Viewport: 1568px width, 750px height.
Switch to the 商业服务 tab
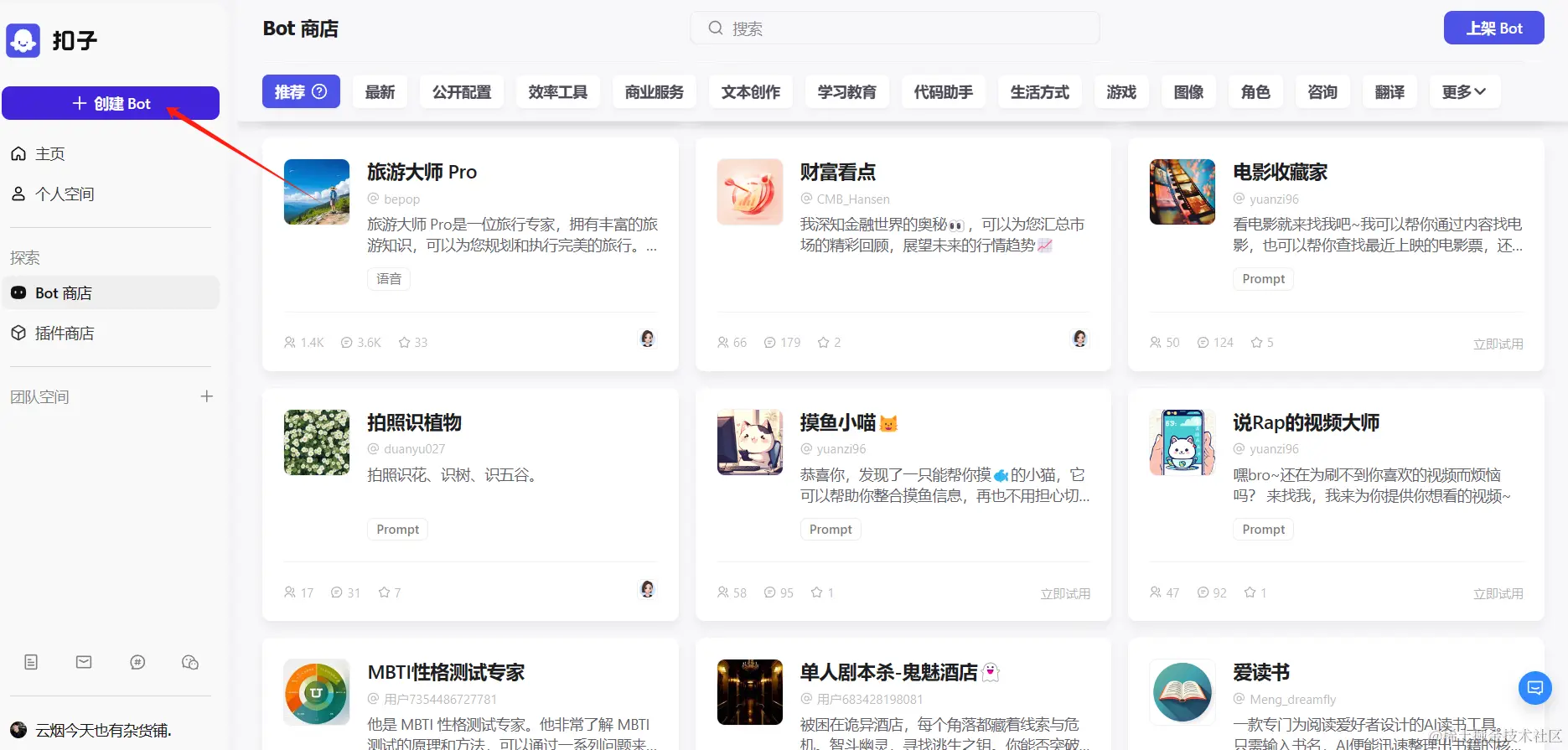click(x=655, y=92)
